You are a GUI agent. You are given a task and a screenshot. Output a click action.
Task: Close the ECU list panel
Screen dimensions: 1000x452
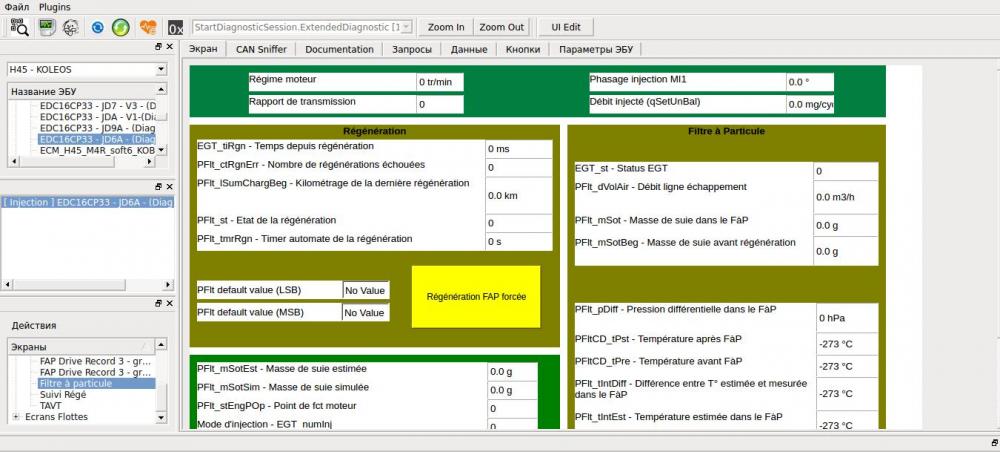170,47
